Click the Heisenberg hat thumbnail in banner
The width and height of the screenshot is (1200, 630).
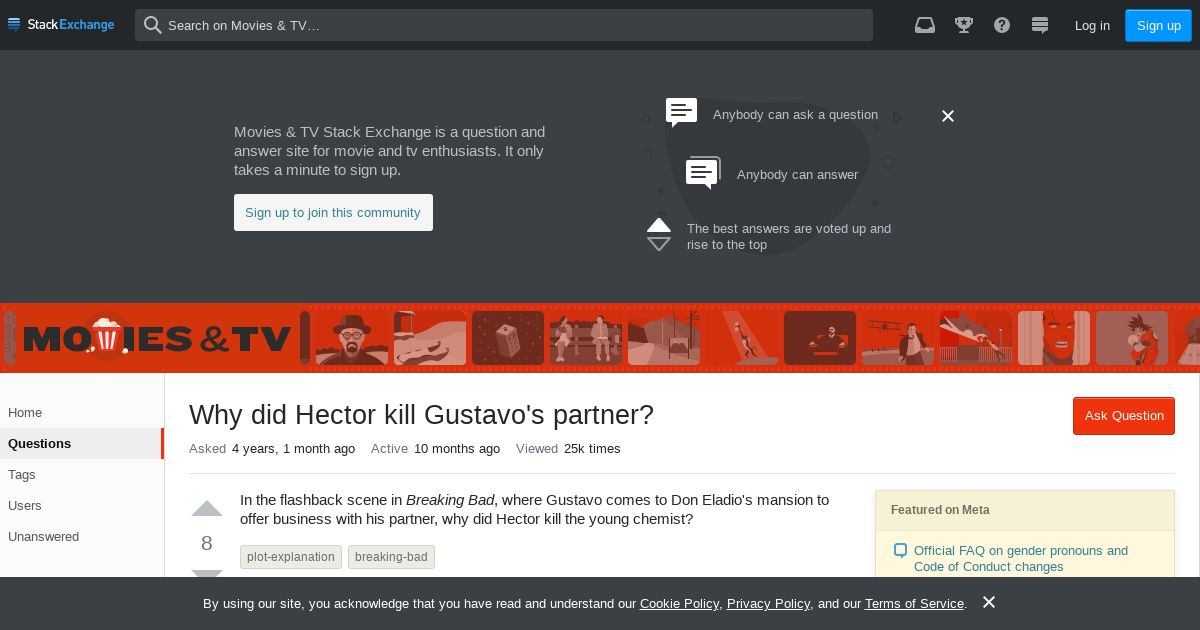352,338
